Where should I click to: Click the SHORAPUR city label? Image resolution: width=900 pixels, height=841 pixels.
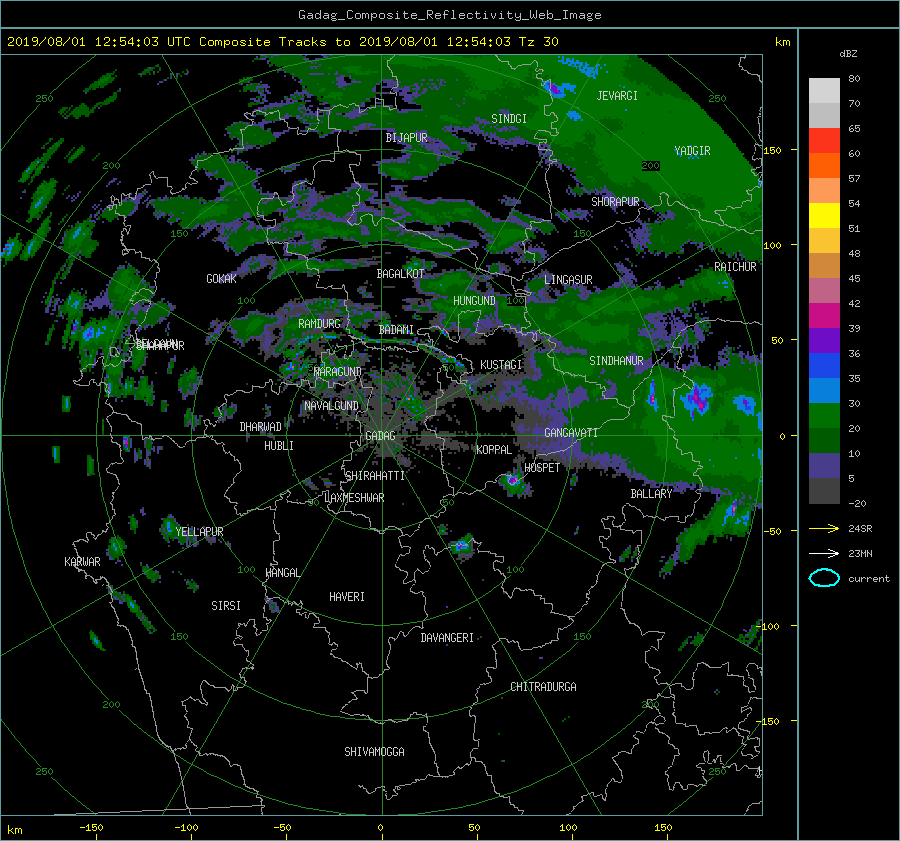click(x=615, y=202)
